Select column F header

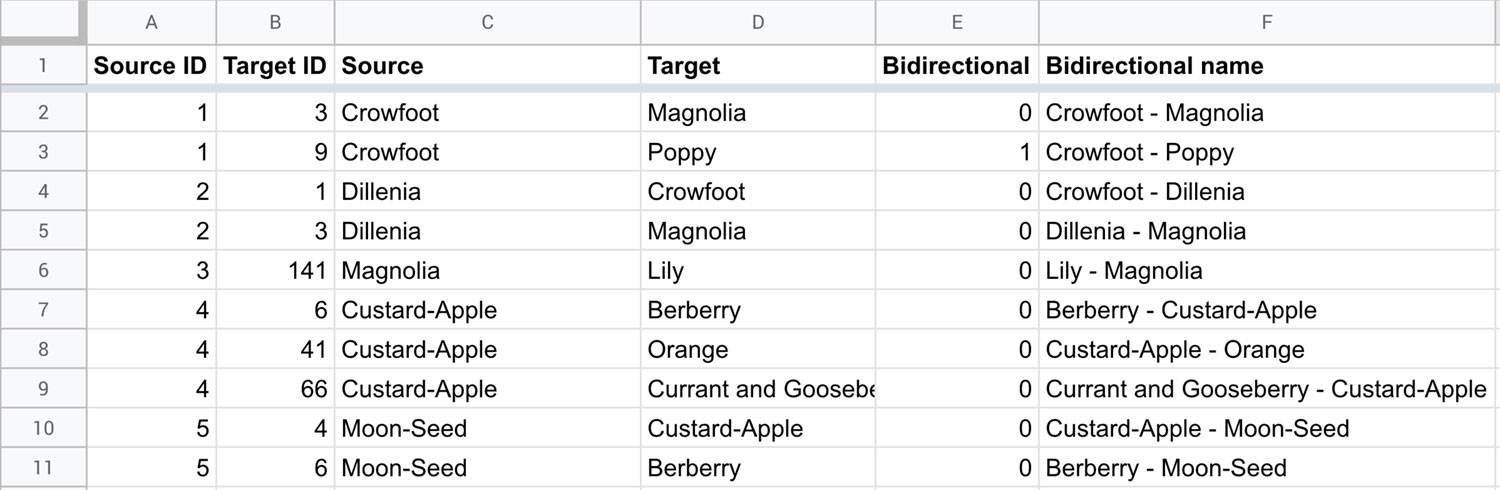point(1269,22)
